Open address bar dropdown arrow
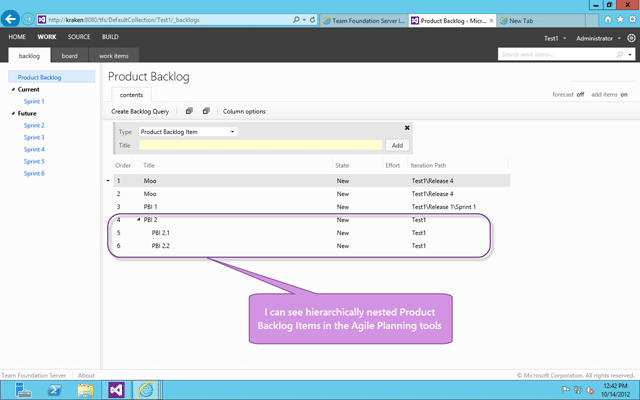640x400 pixels. pos(304,20)
